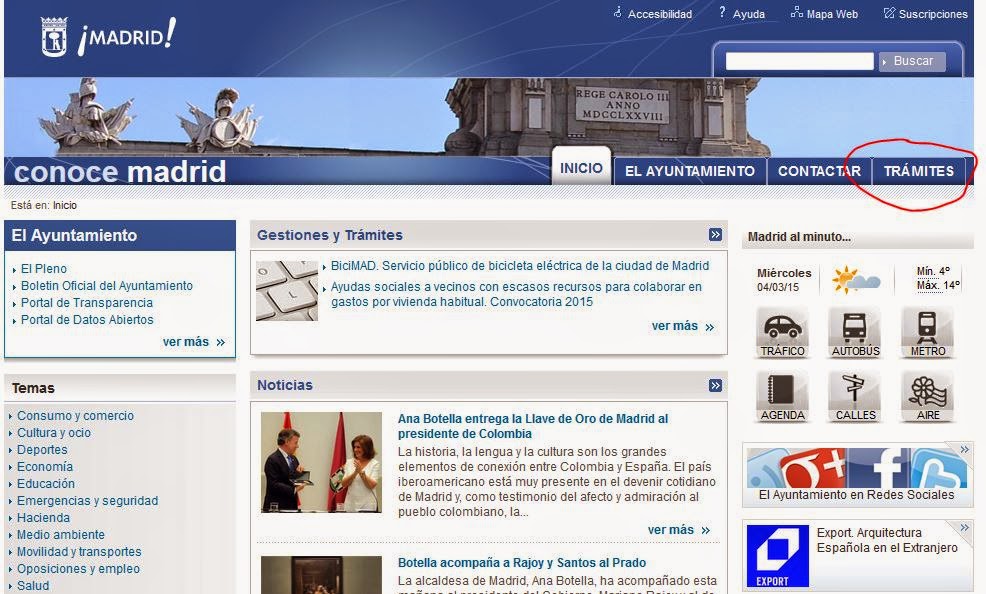Open the Autobús bus icon
Image resolution: width=986 pixels, height=594 pixels.
pos(855,333)
